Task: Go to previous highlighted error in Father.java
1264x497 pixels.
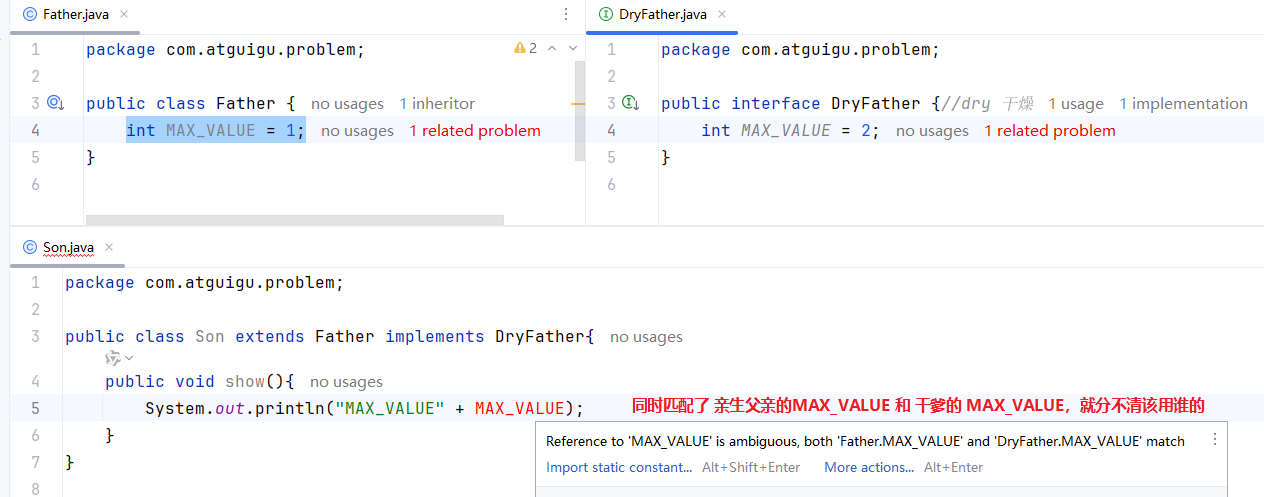Action: coord(552,48)
